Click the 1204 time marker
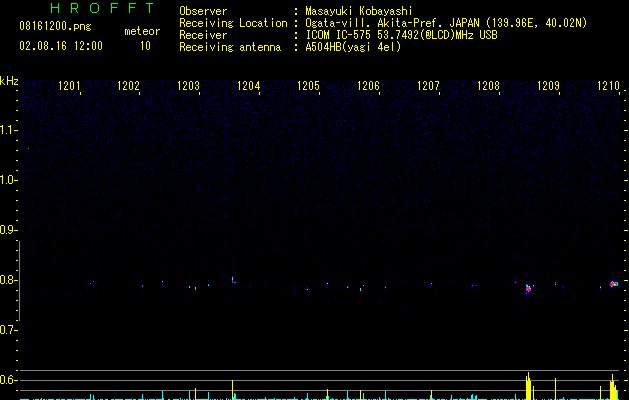Screen dimensions: 629x400 [249, 86]
